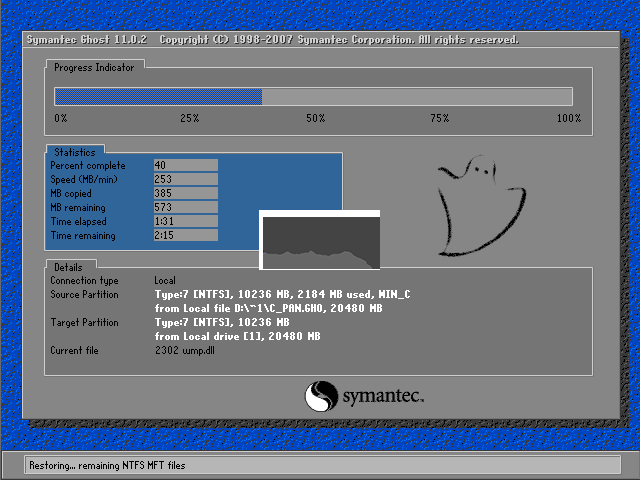The width and height of the screenshot is (640, 480).
Task: Click the 'Connection type' label
Action: [84, 280]
